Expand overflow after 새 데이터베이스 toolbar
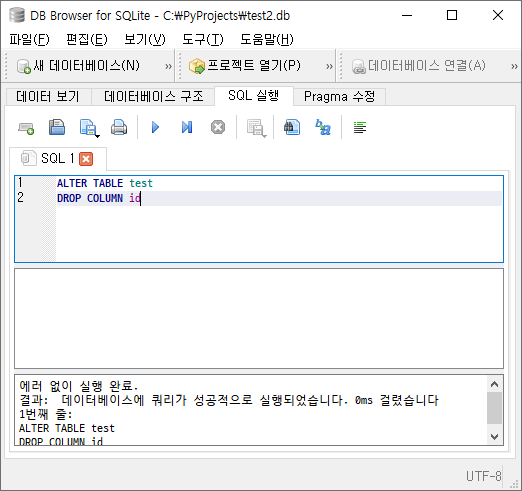522x491 pixels. pyautogui.click(x=168, y=66)
